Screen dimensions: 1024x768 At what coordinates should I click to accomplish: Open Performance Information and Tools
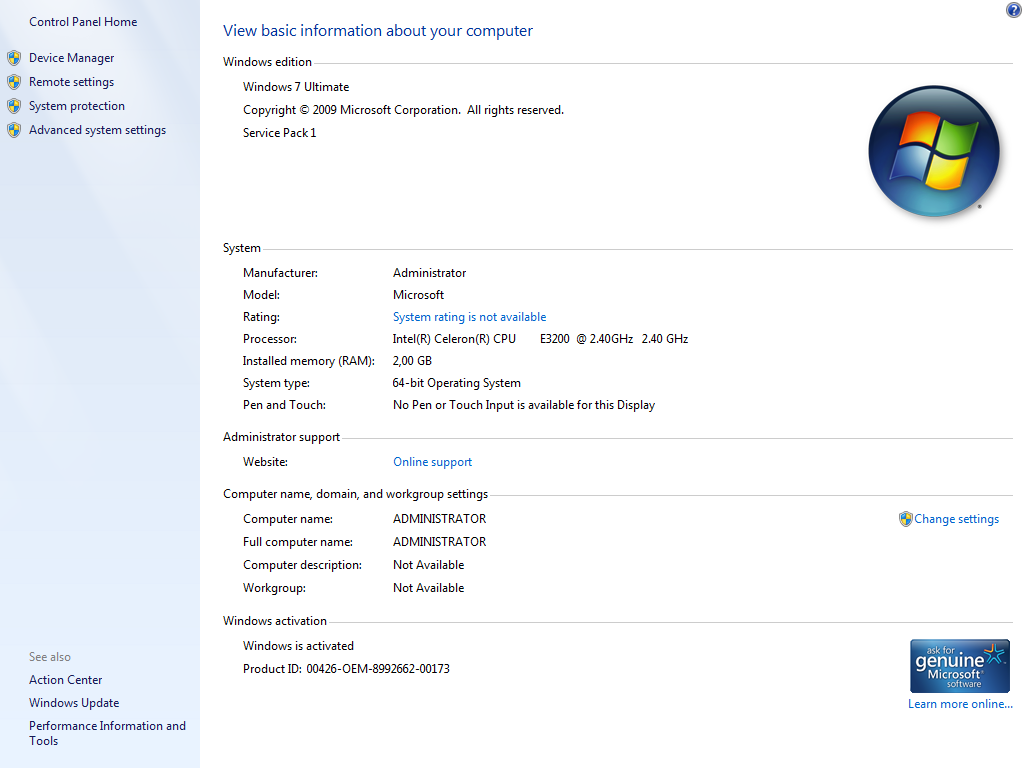107,733
